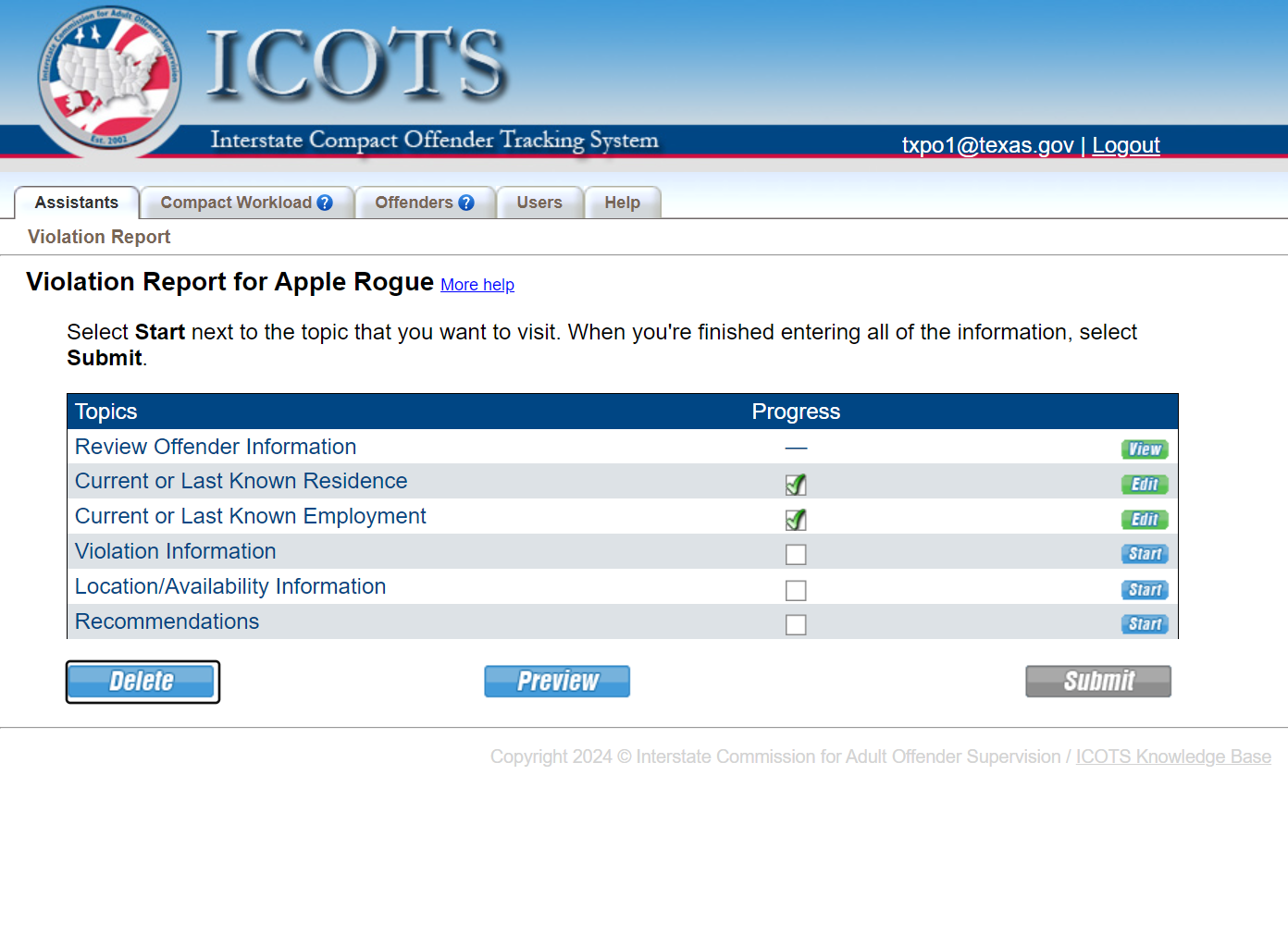
Task: Log out via the Logout link
Action: (x=1126, y=145)
